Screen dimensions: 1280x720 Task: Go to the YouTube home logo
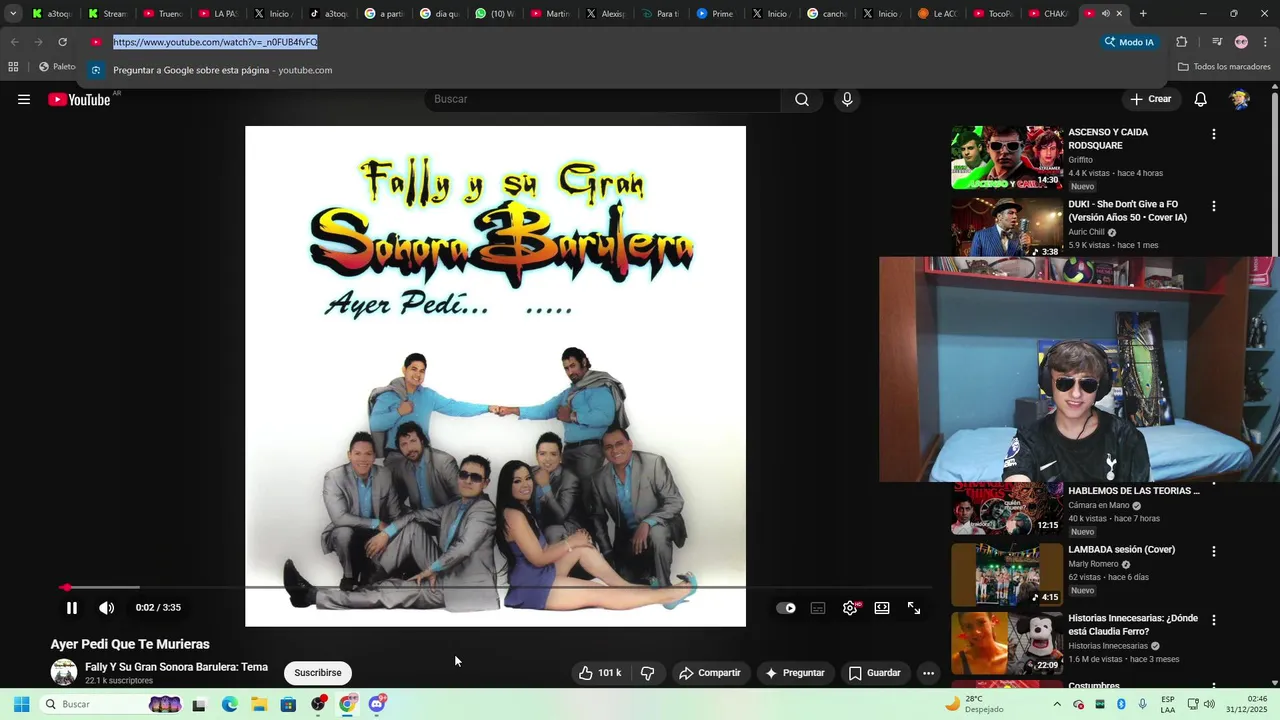click(x=79, y=99)
